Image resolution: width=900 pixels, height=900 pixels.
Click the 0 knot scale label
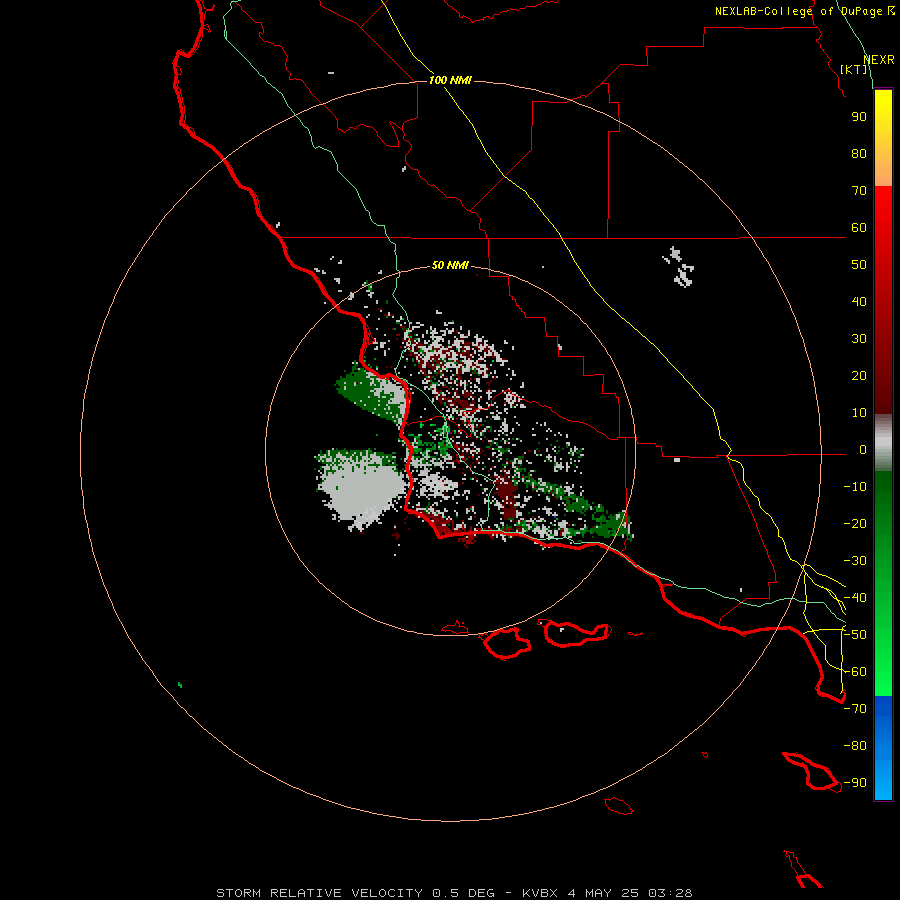[x=863, y=450]
